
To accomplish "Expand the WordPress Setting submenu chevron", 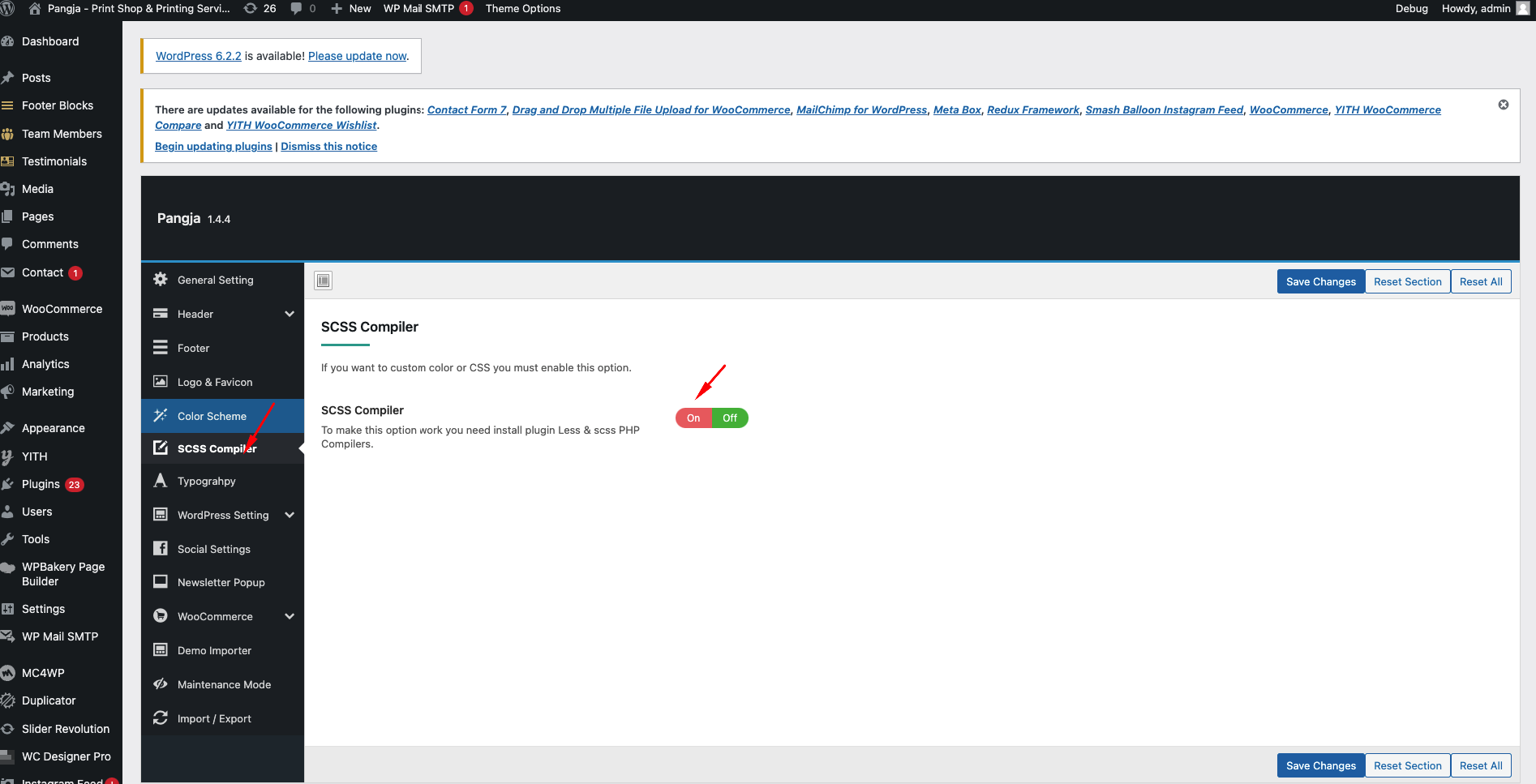I will pyautogui.click(x=290, y=515).
